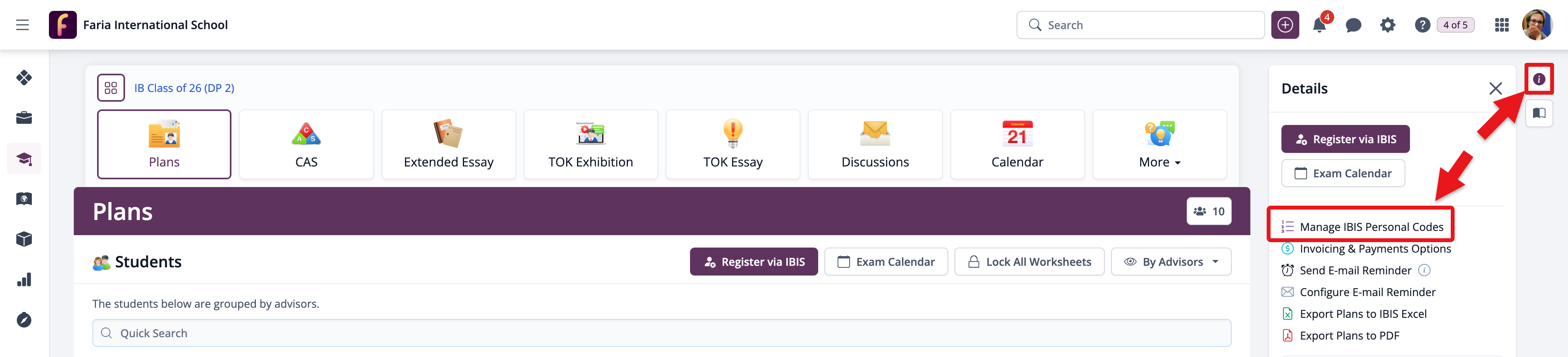1568x357 pixels.
Task: Click the graduation cap sidebar icon
Action: point(24,159)
